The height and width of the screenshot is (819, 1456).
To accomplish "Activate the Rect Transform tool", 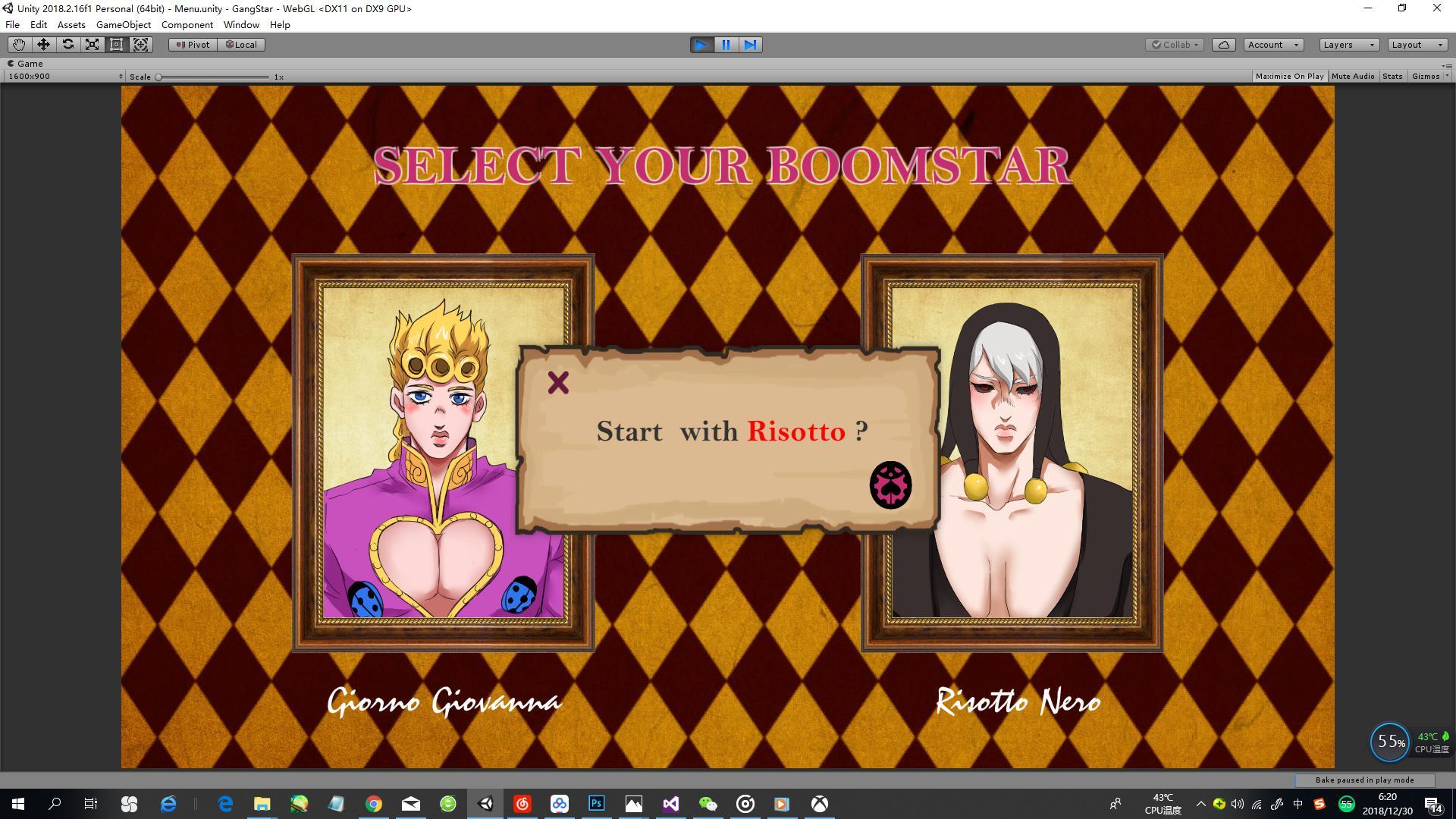I will (x=116, y=45).
